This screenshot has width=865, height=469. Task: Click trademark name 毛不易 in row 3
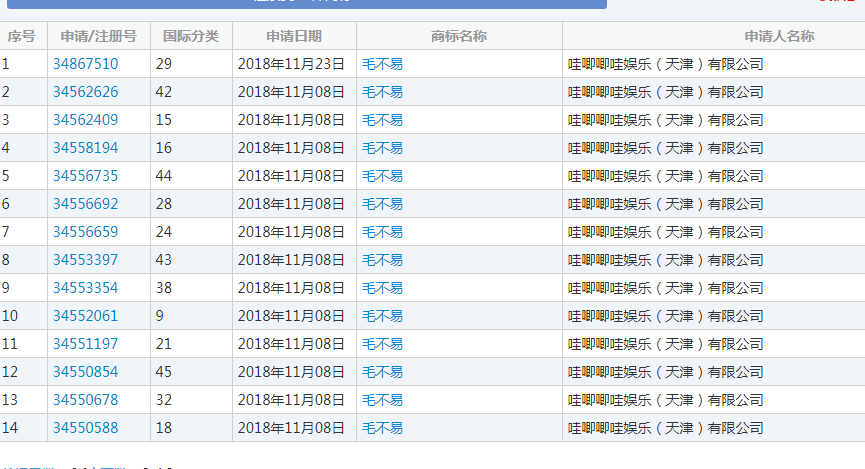coord(382,120)
